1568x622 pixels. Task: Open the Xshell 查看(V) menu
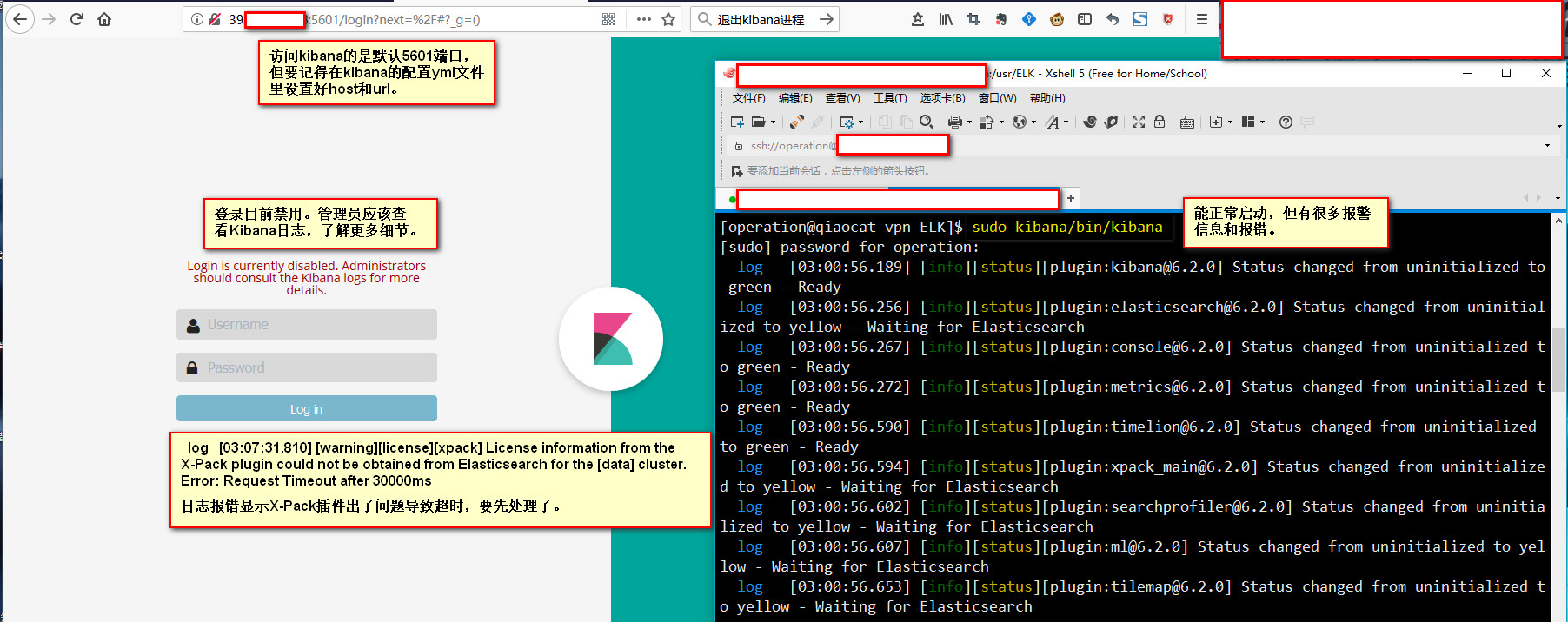(842, 98)
